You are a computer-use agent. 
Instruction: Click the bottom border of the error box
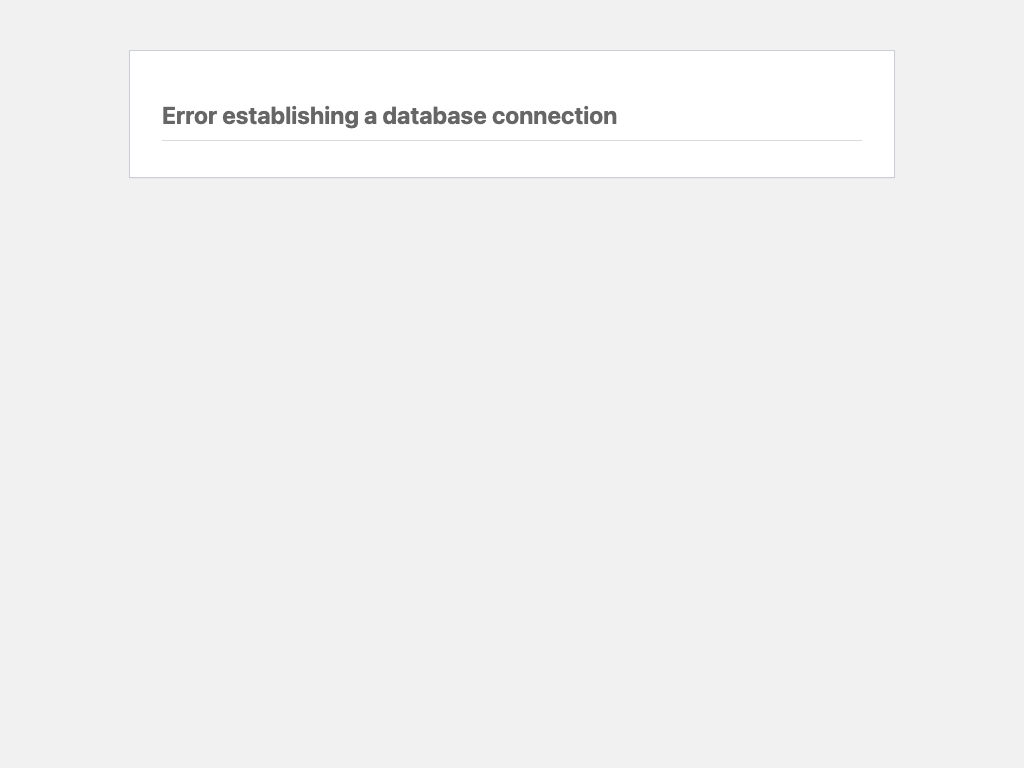coord(512,177)
